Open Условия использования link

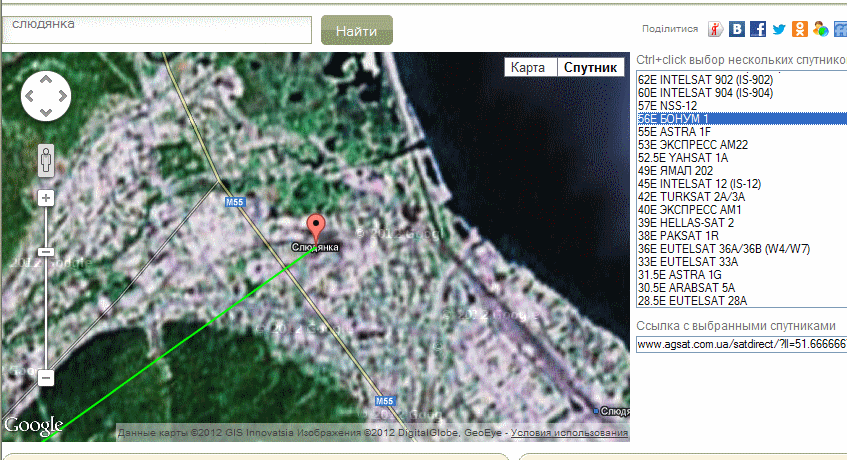(x=569, y=432)
